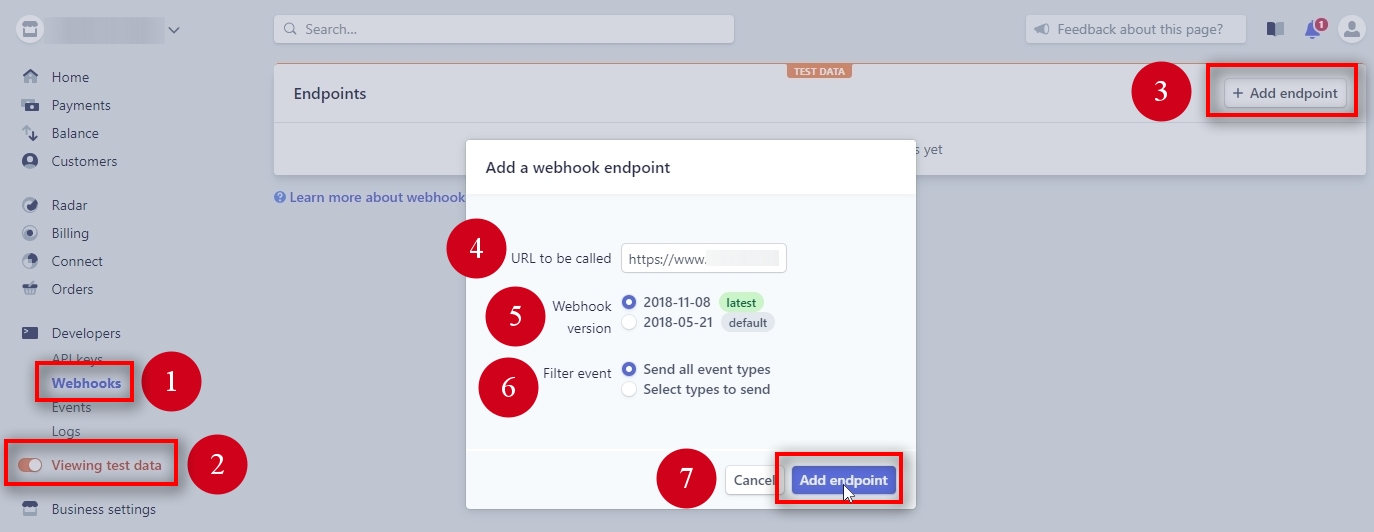The width and height of the screenshot is (1374, 532).
Task: Click the top-right Add endpoint button
Action: 1285,93
